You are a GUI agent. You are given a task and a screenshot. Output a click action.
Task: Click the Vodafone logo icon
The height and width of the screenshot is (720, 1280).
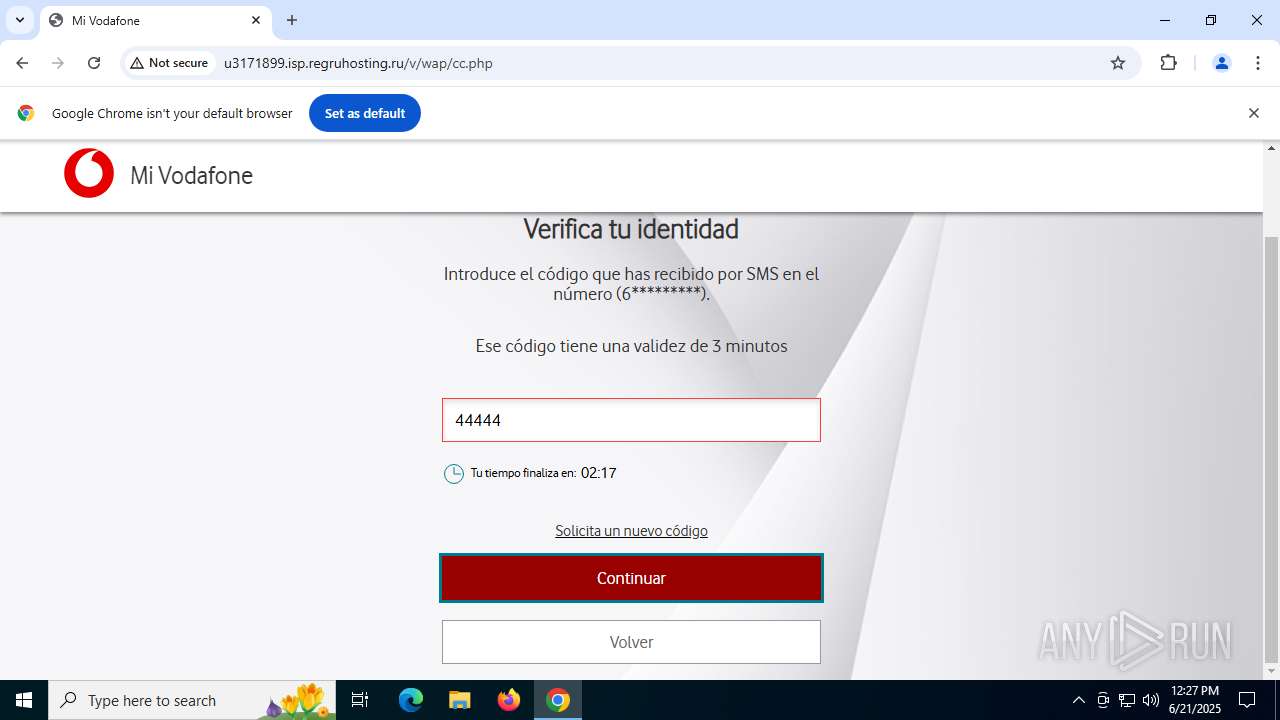[x=89, y=173]
